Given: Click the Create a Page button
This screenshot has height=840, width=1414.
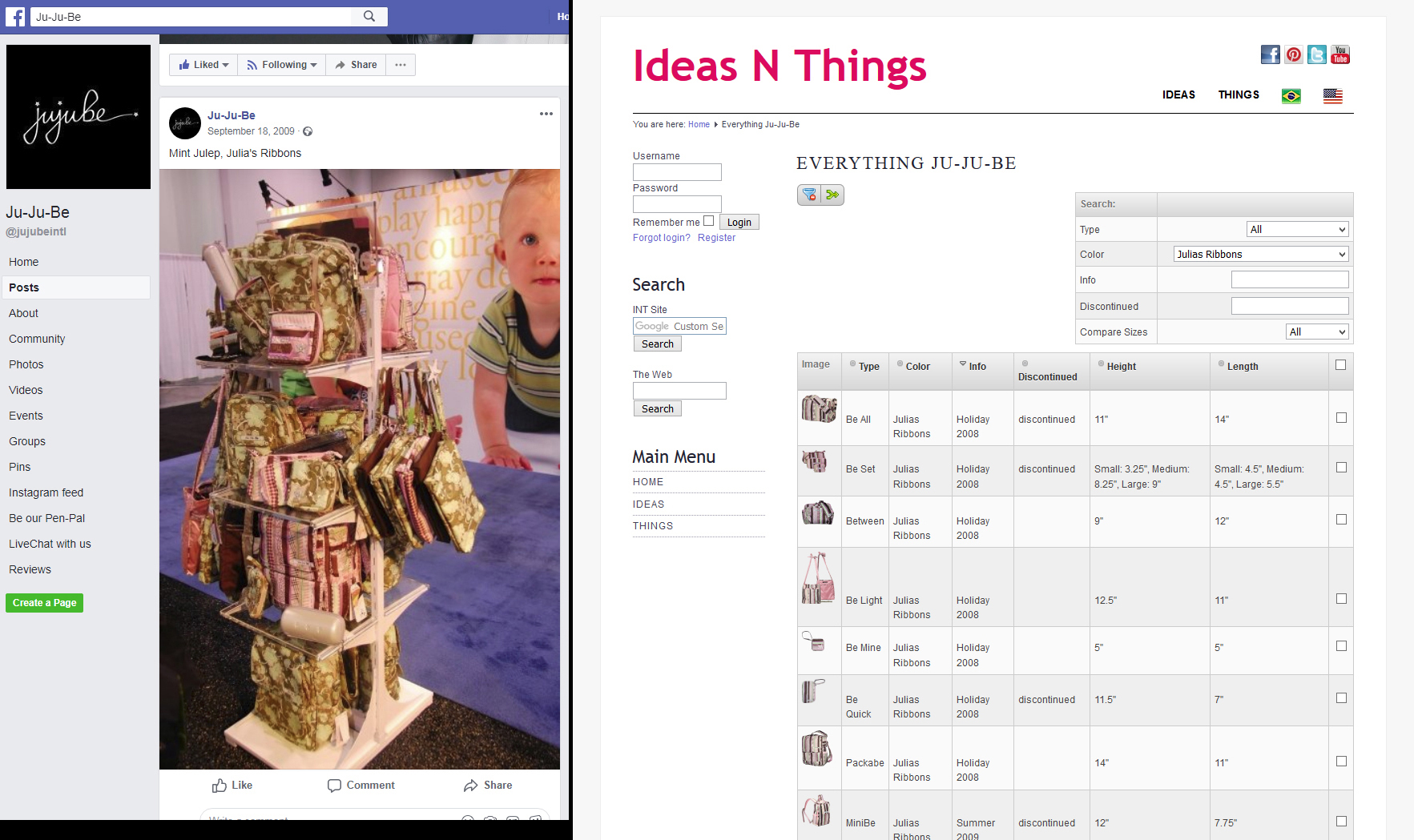Looking at the screenshot, I should 45,603.
